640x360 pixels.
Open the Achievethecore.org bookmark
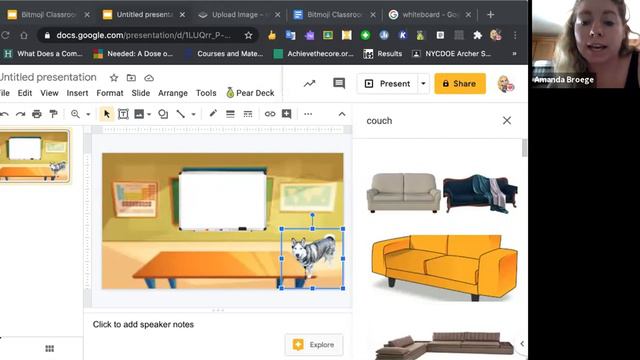[x=313, y=54]
